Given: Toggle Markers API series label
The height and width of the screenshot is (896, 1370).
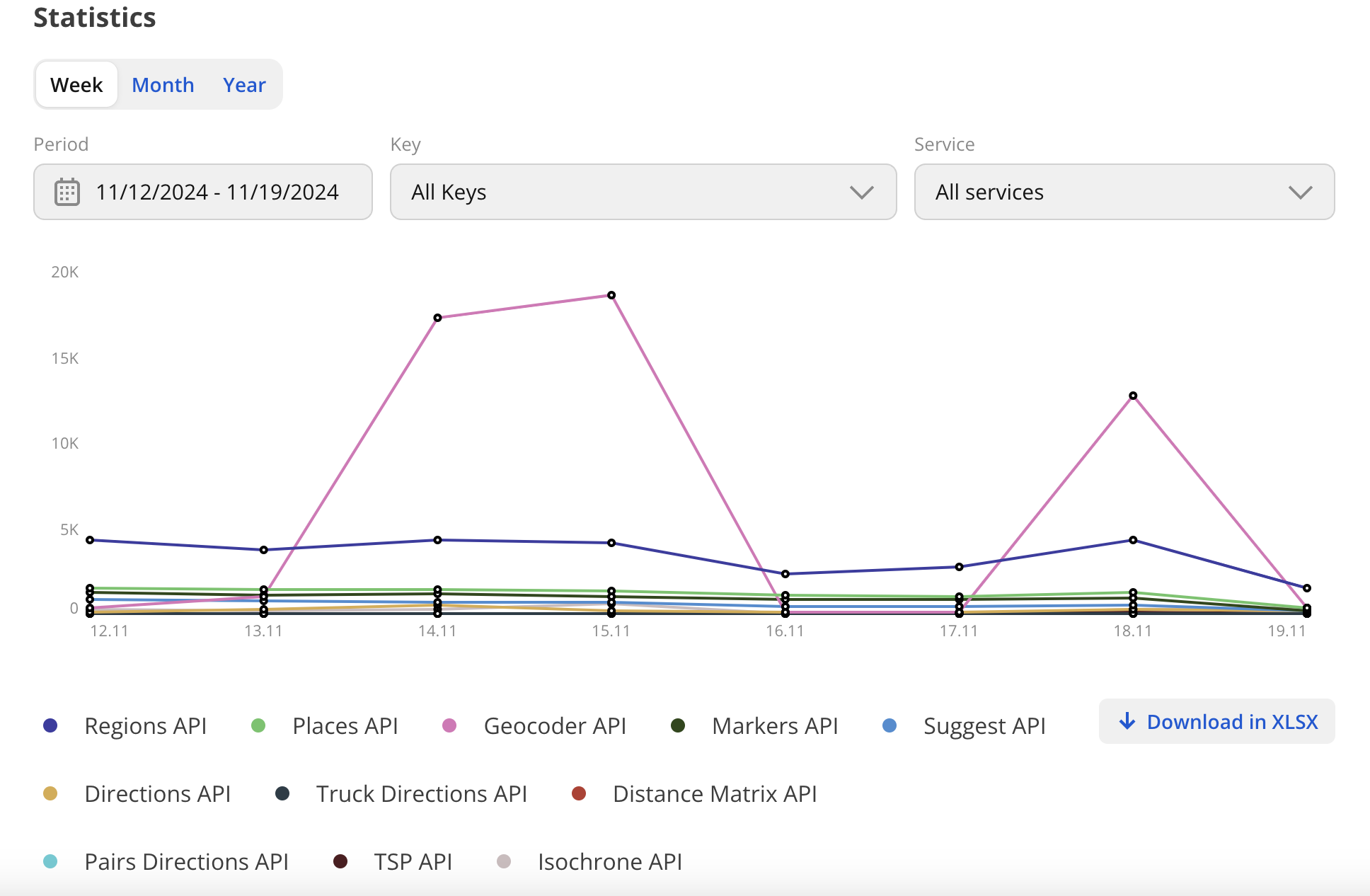Looking at the screenshot, I should 775,725.
